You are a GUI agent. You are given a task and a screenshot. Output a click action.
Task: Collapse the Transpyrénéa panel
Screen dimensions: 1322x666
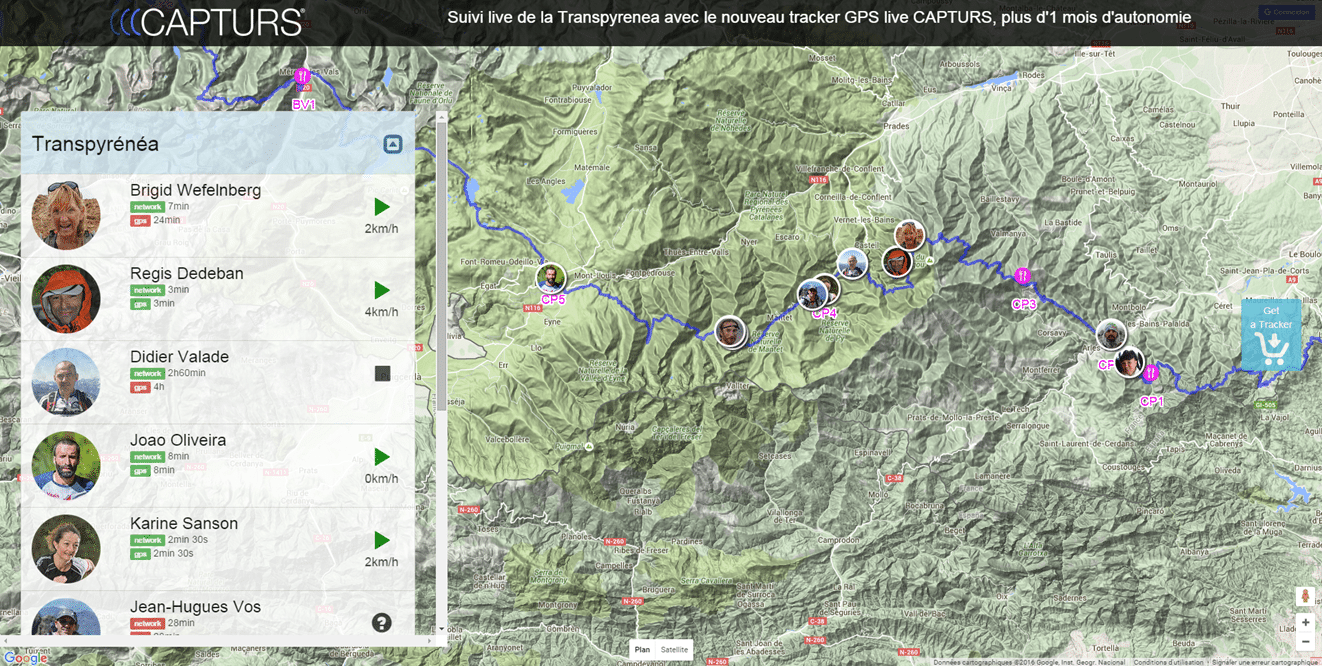pyautogui.click(x=393, y=144)
